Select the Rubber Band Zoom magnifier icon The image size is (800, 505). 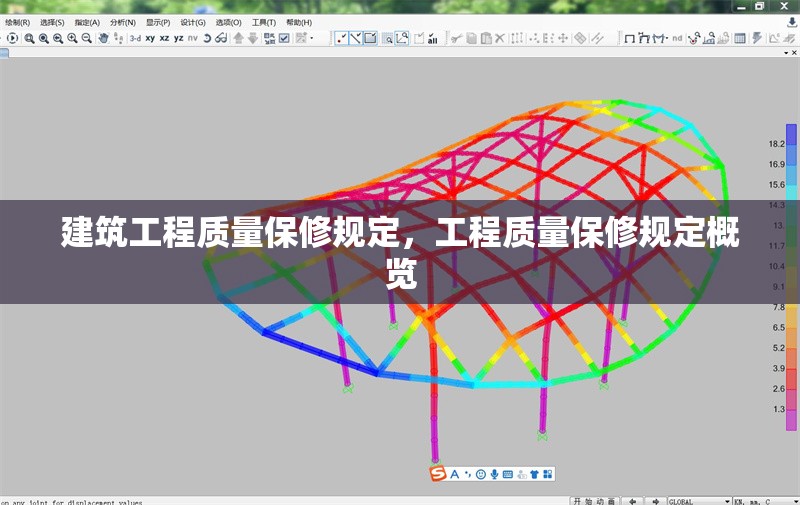(x=30, y=38)
